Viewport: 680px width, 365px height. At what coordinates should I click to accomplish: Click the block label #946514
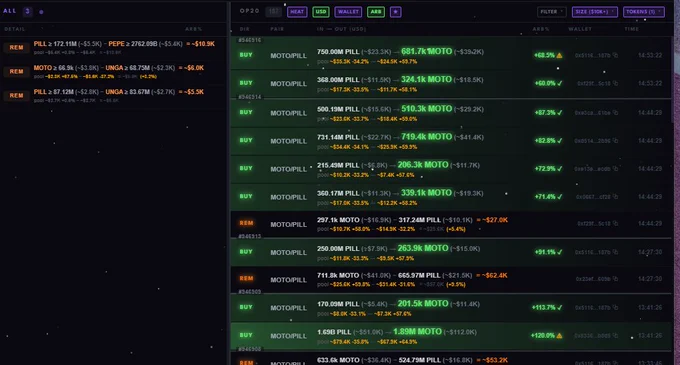(x=250, y=97)
